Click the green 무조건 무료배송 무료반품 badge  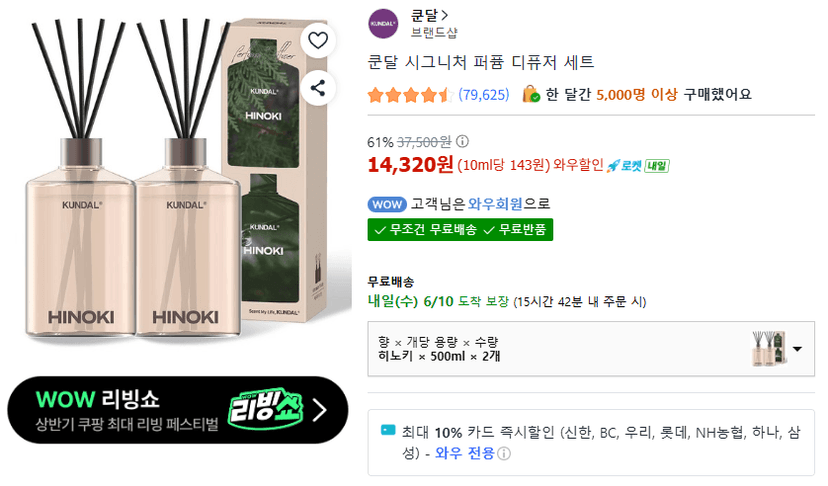click(460, 230)
